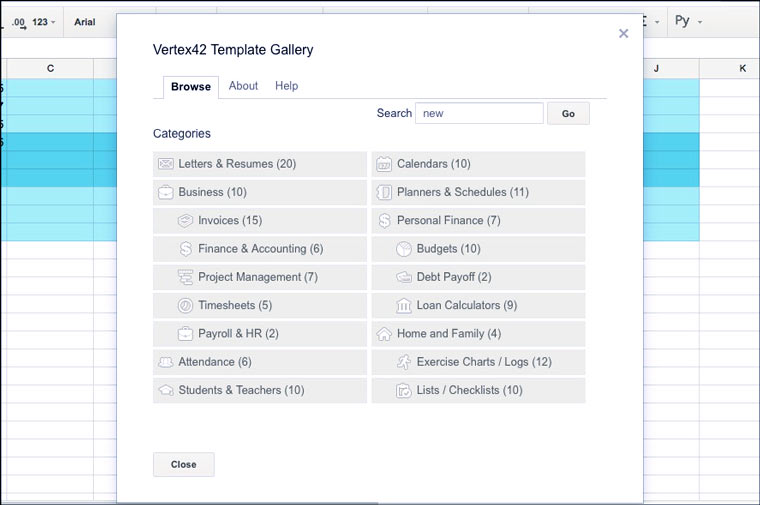The width and height of the screenshot is (760, 505).
Task: Click the Invoices category icon
Action: point(185,221)
